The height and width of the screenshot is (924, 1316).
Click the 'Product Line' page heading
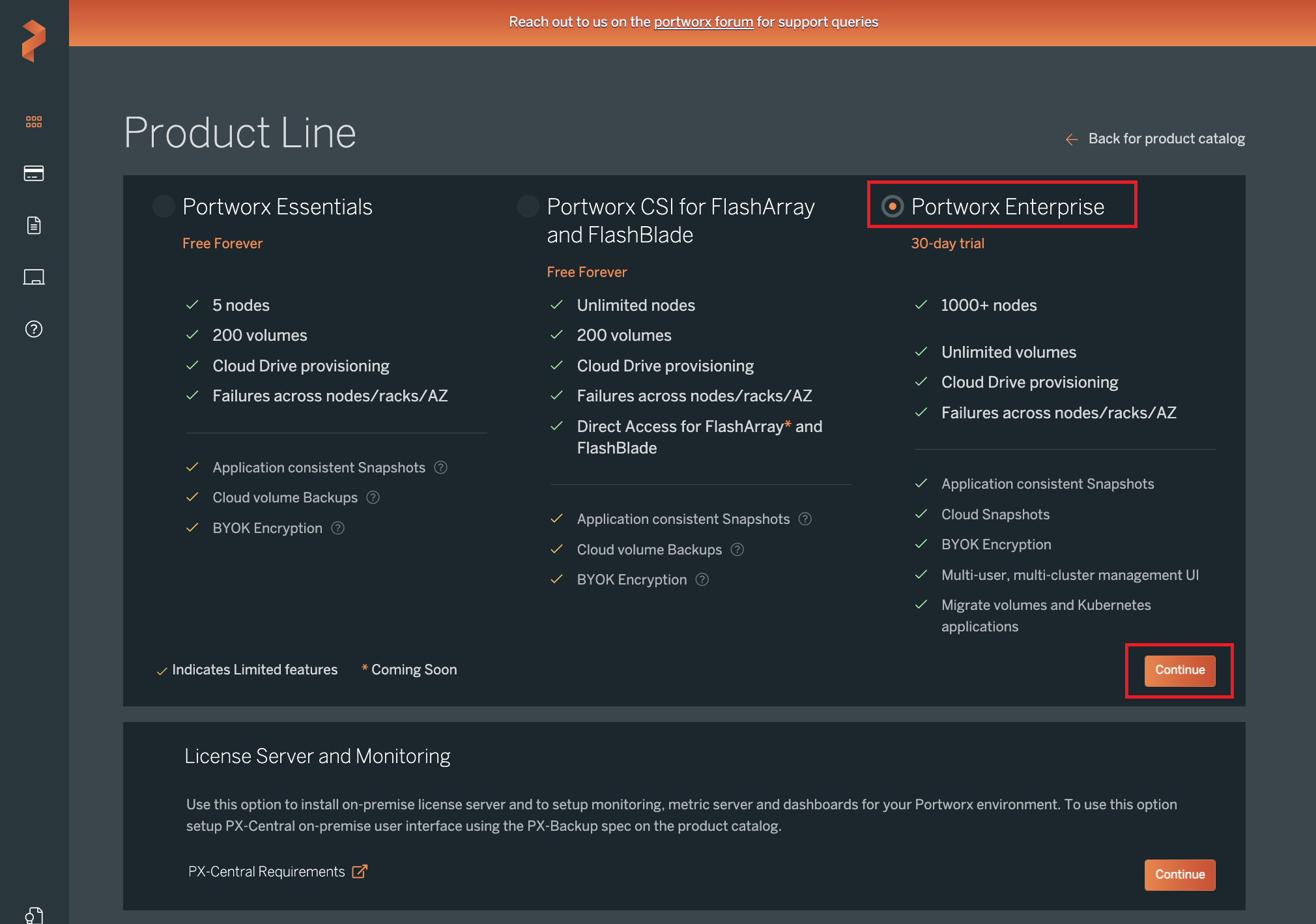tap(240, 133)
